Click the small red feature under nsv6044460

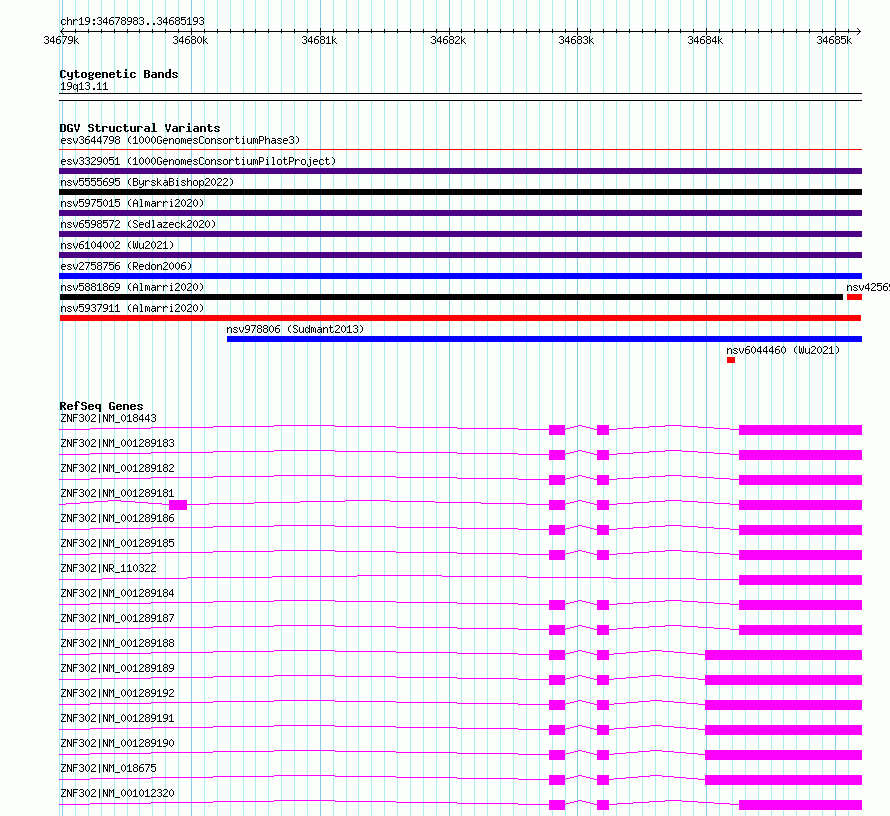(x=731, y=360)
